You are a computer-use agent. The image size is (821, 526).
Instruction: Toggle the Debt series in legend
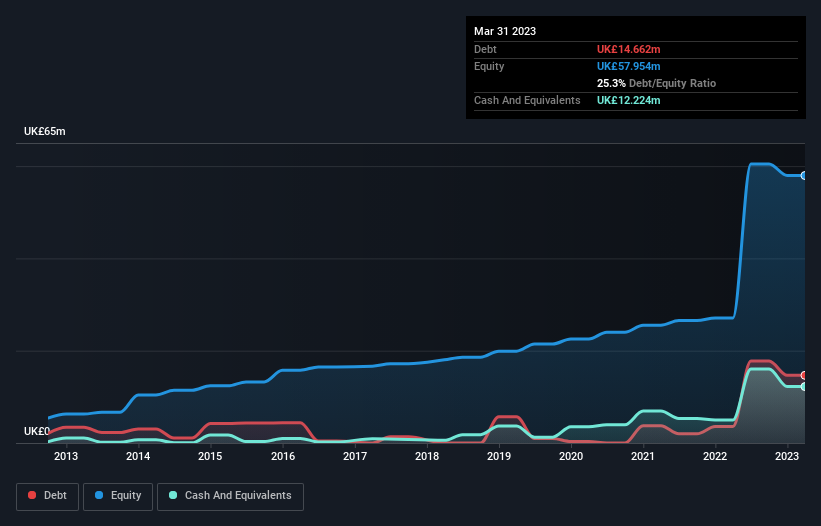(x=46, y=496)
